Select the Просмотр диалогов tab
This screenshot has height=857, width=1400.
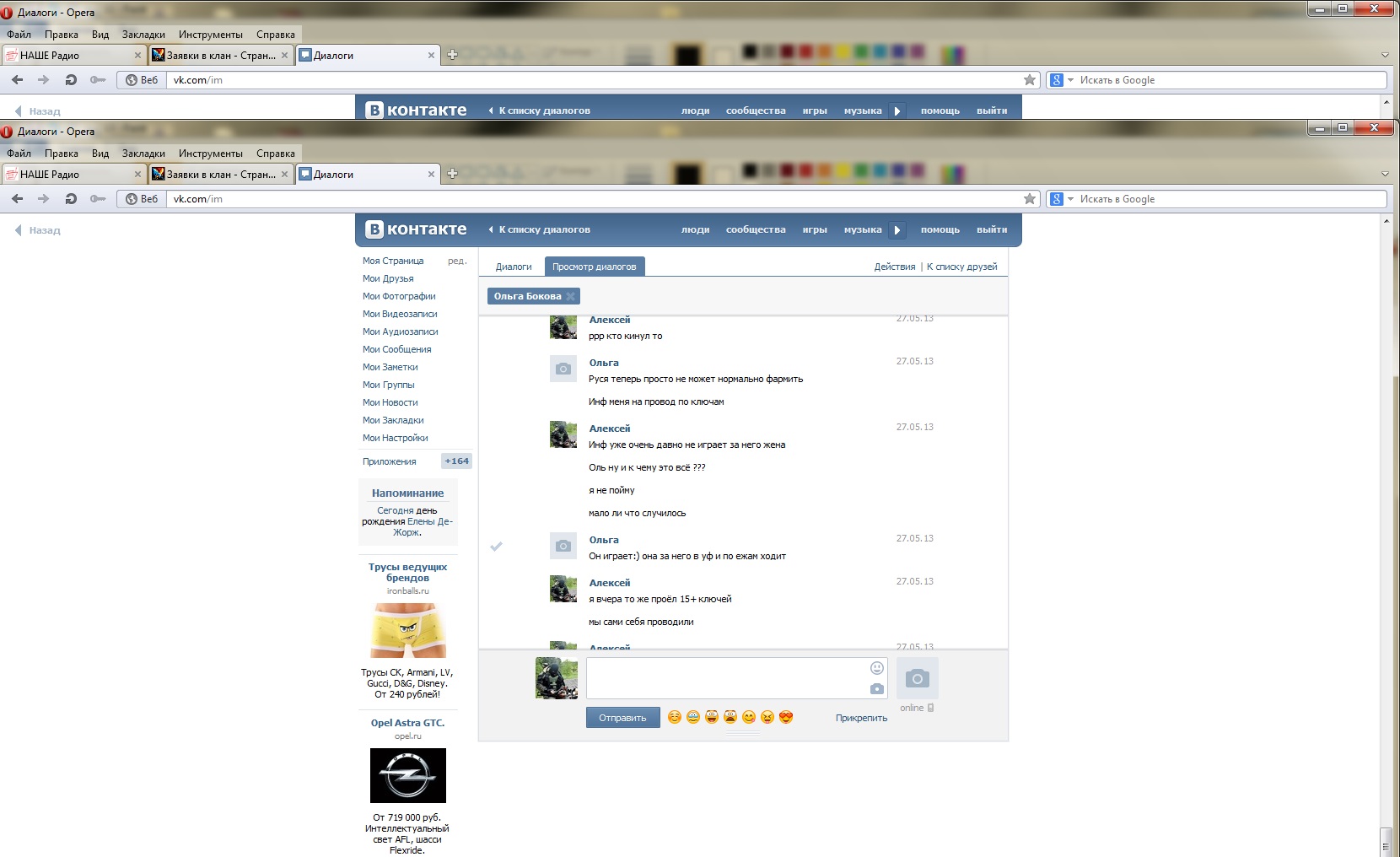tap(595, 267)
